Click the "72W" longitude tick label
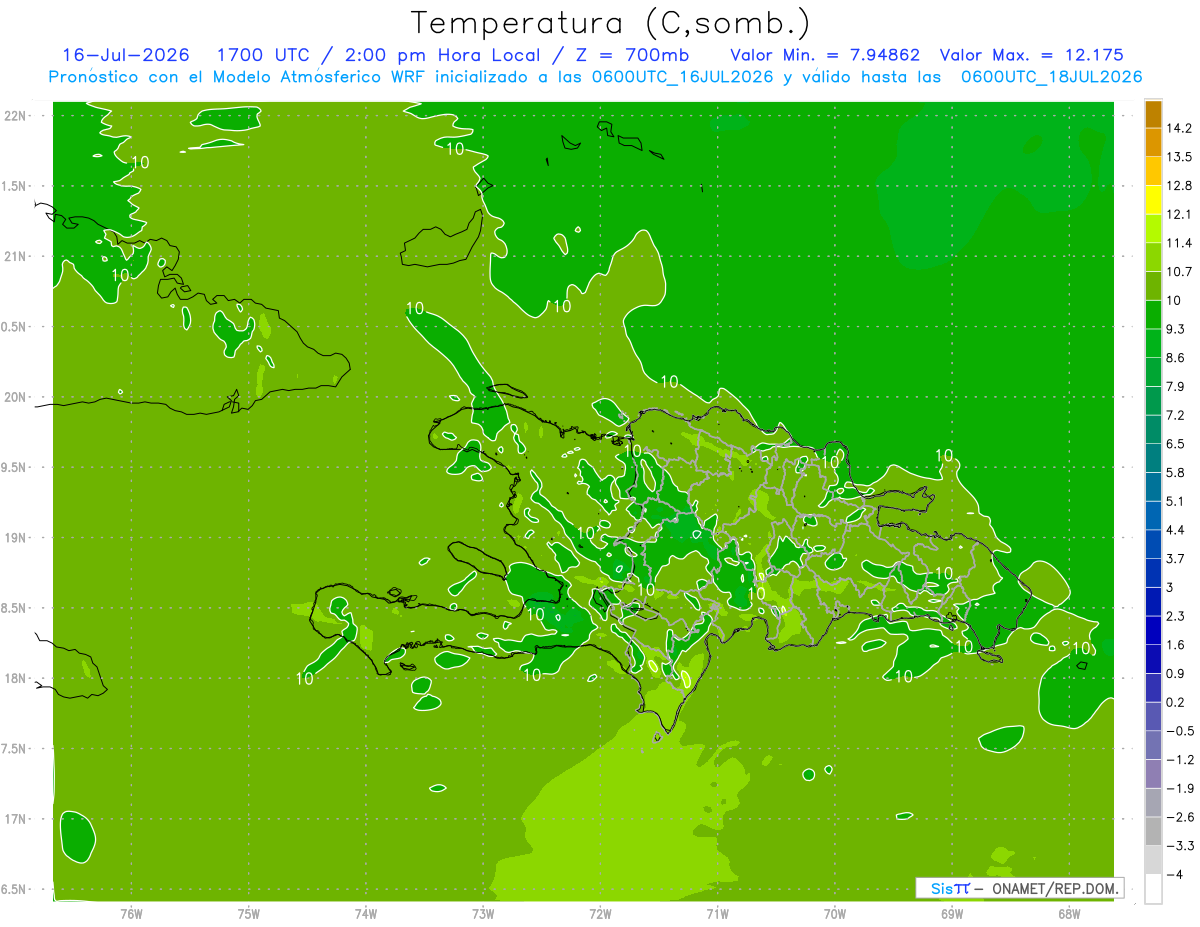 pyautogui.click(x=600, y=914)
